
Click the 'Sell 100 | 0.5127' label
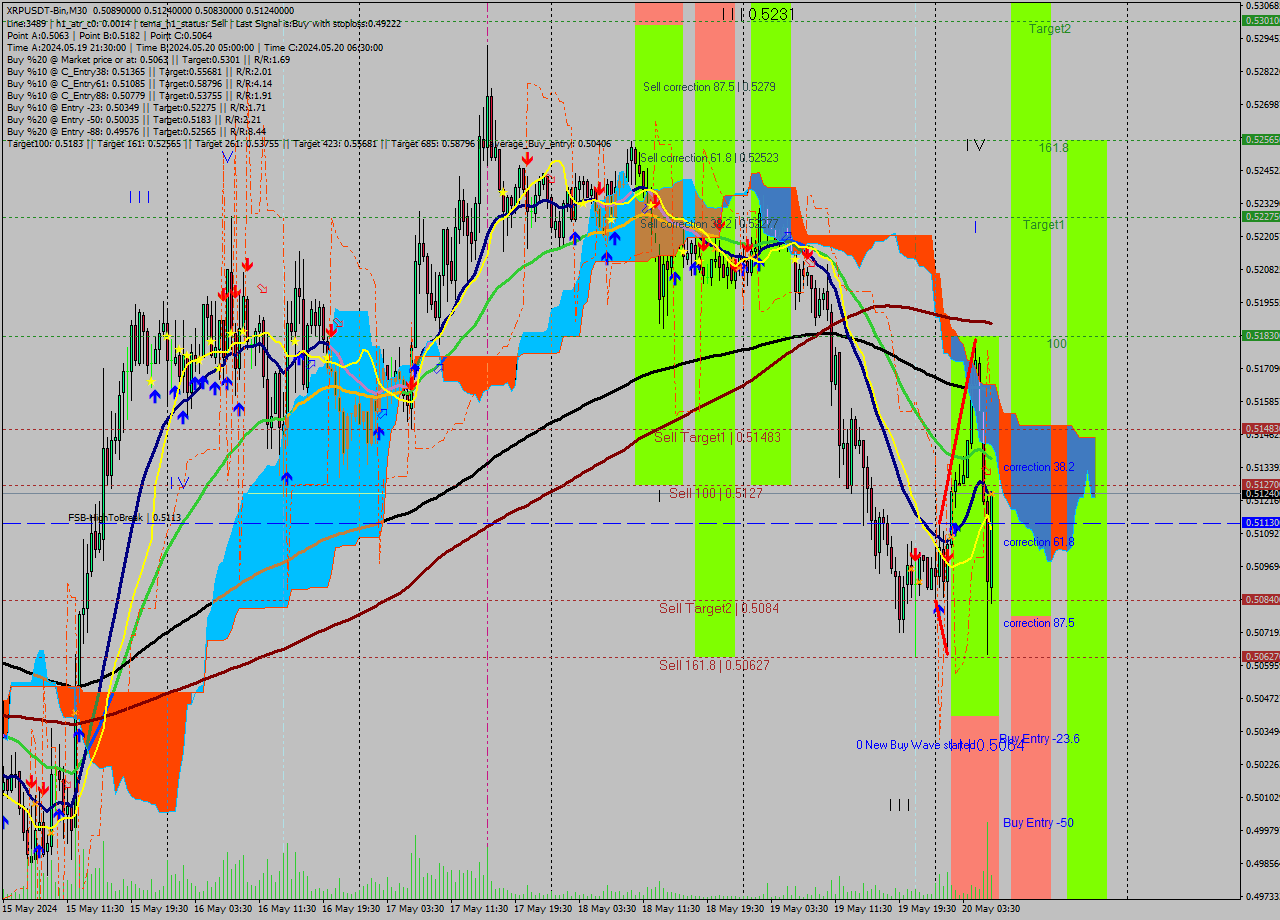(x=716, y=493)
